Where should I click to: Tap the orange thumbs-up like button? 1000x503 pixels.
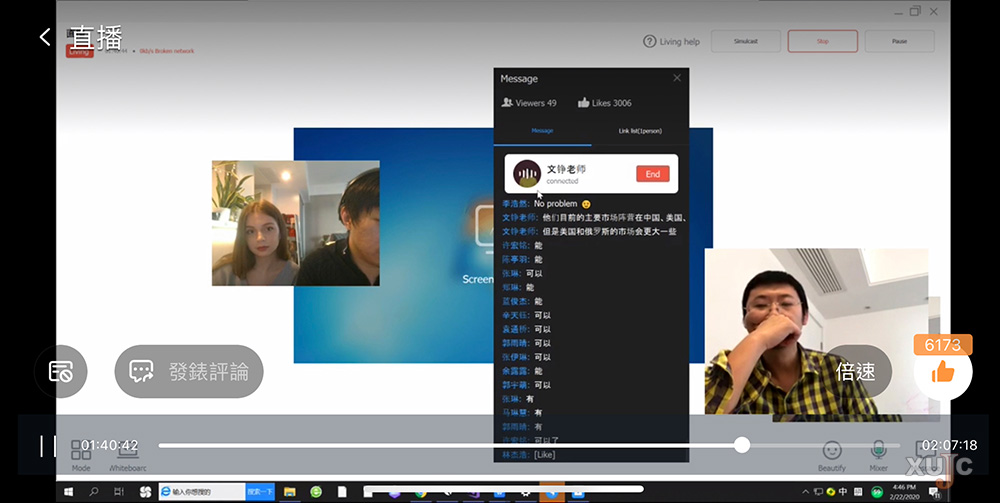pos(942,372)
